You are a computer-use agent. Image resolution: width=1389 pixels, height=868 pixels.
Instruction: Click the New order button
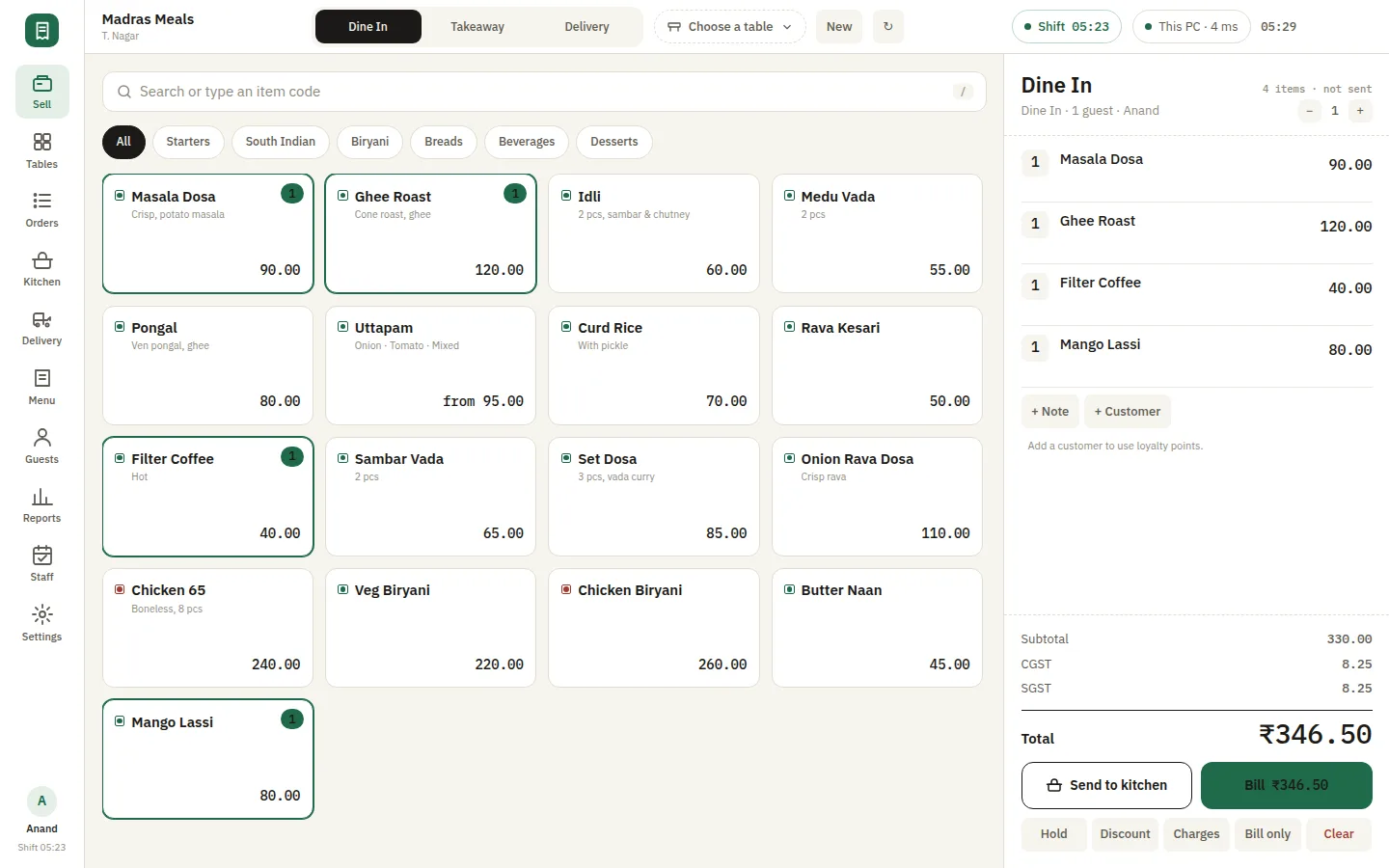coord(839,27)
